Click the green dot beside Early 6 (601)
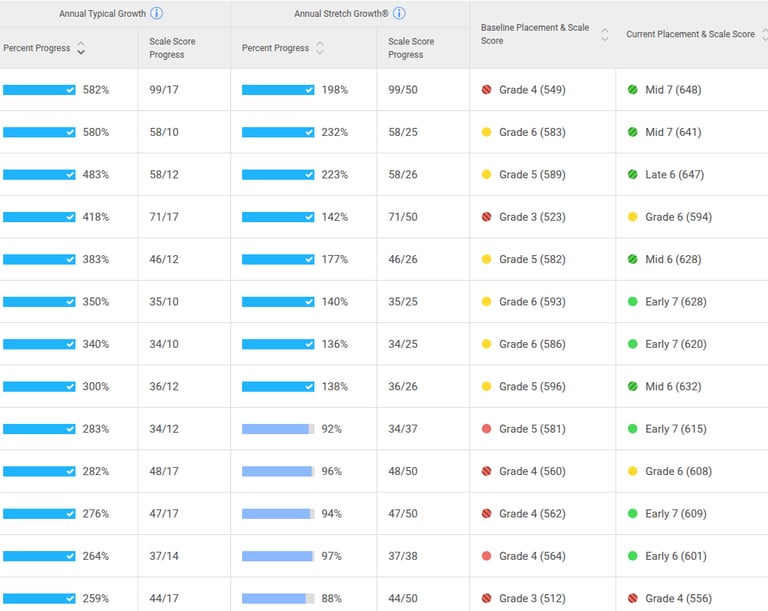Image resolution: width=768 pixels, height=611 pixels. (x=632, y=556)
